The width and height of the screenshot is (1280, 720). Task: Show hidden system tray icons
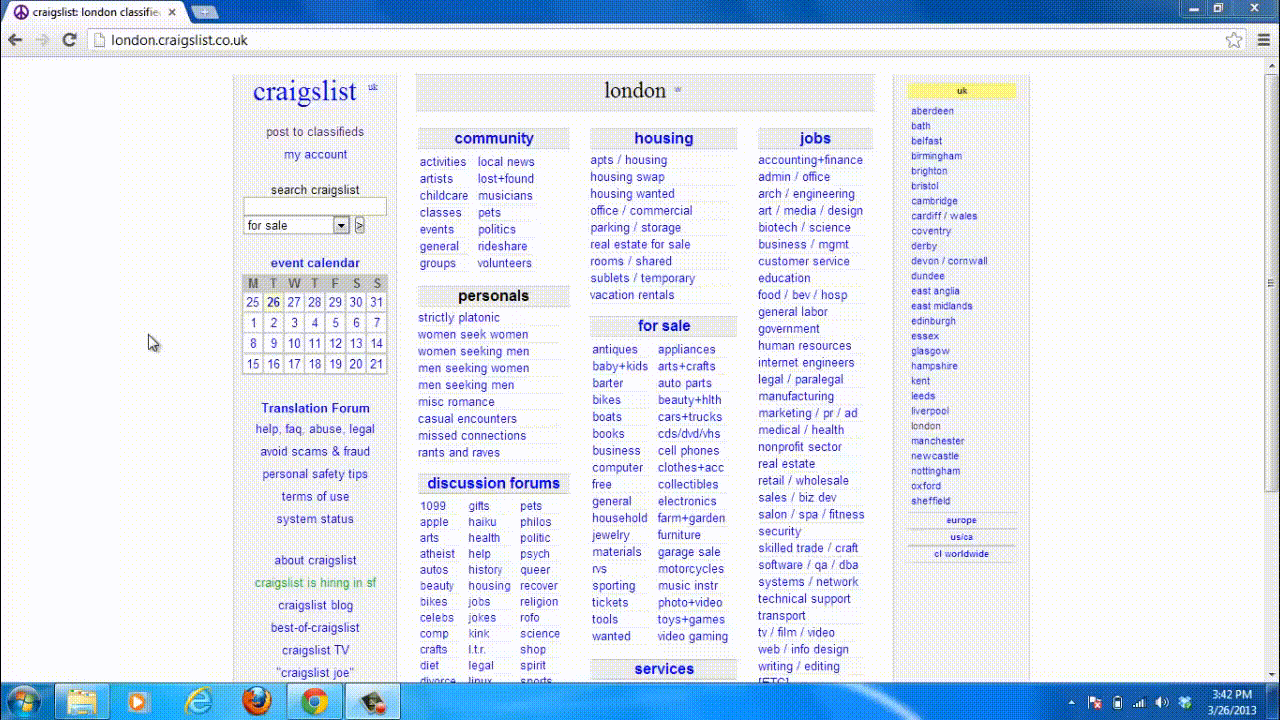pos(1073,703)
